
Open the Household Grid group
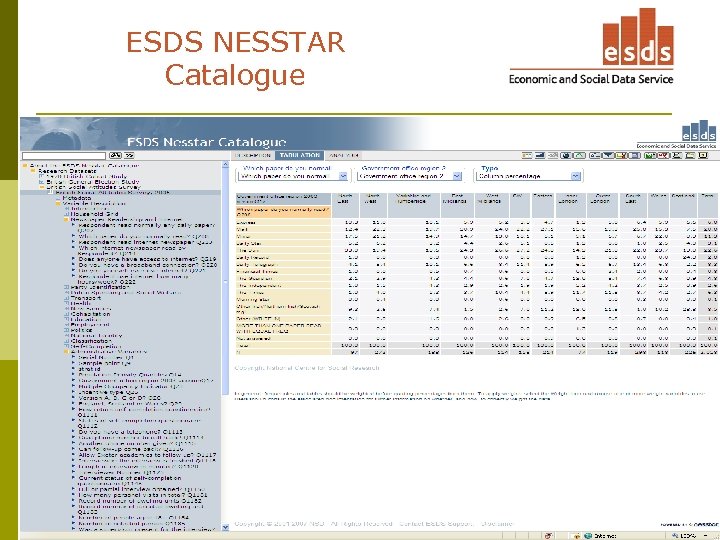click(94, 214)
